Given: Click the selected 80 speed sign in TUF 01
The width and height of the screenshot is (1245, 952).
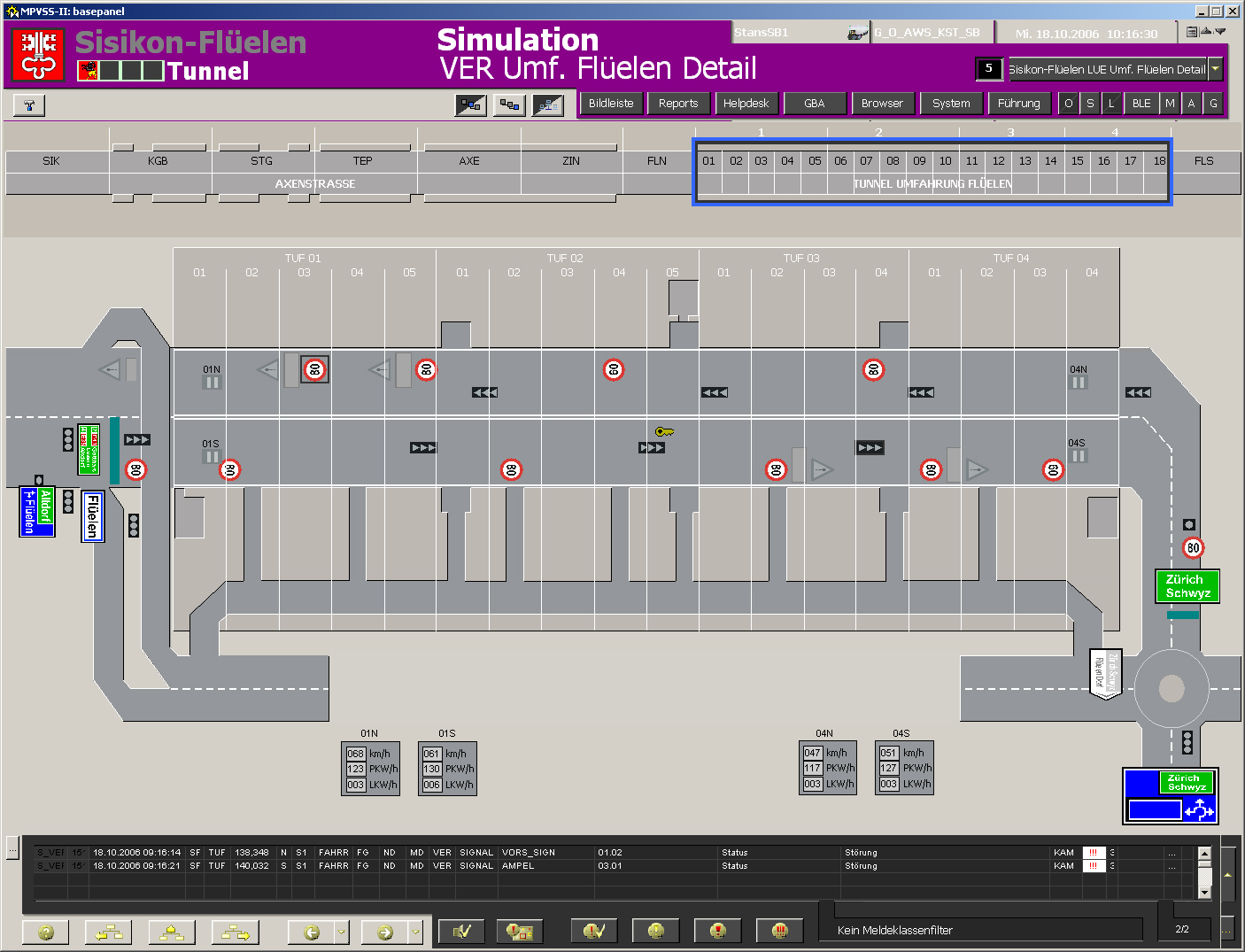Looking at the screenshot, I should click(x=314, y=369).
